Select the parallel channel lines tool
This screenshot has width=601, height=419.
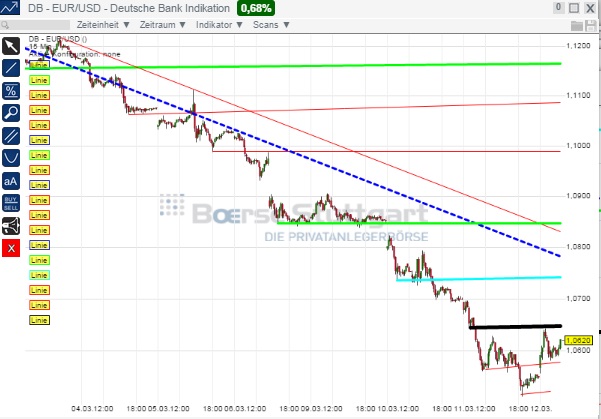pos(11,136)
